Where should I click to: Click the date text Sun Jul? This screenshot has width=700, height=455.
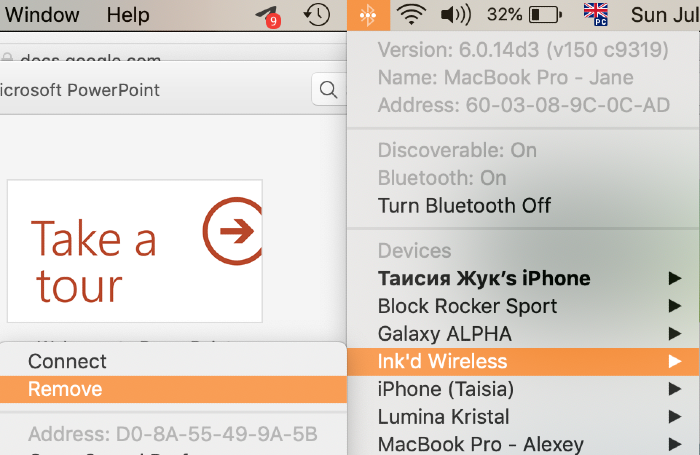665,15
